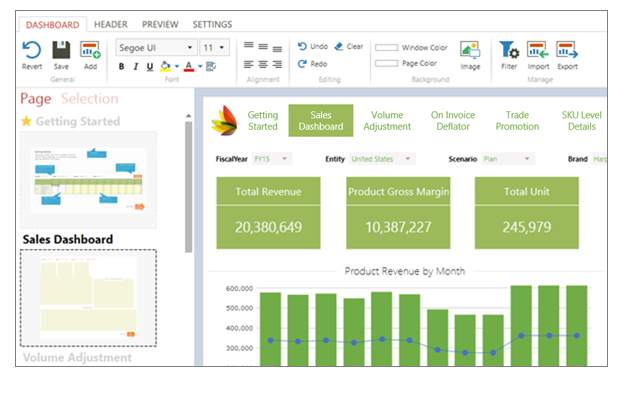The height and width of the screenshot is (398, 634).
Task: Click the Add page icon
Action: (x=90, y=50)
